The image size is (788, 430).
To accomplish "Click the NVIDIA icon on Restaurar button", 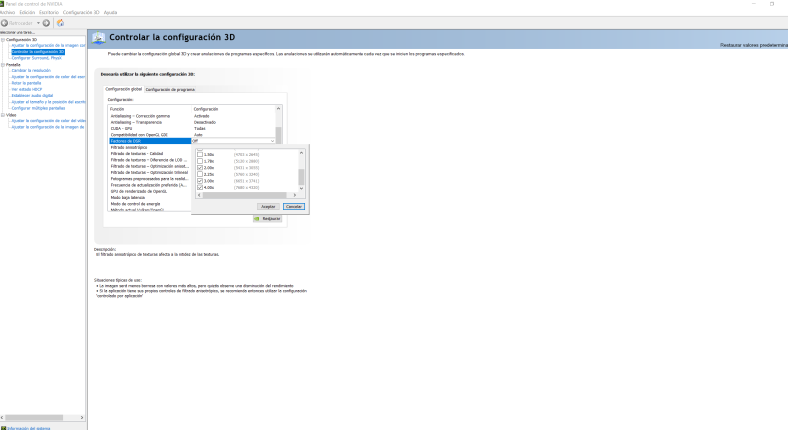I will point(257,219).
